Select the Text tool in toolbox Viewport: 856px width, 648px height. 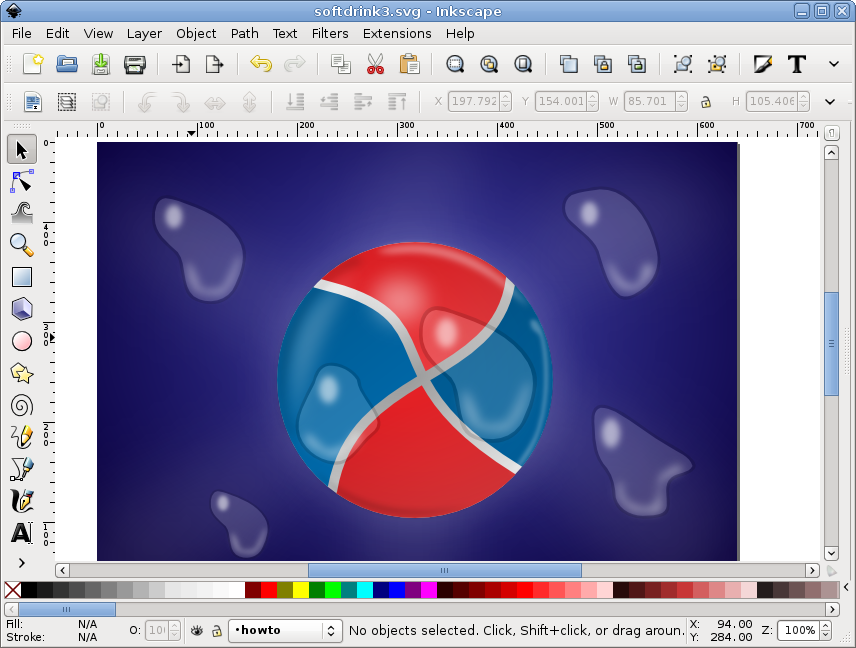click(x=22, y=533)
